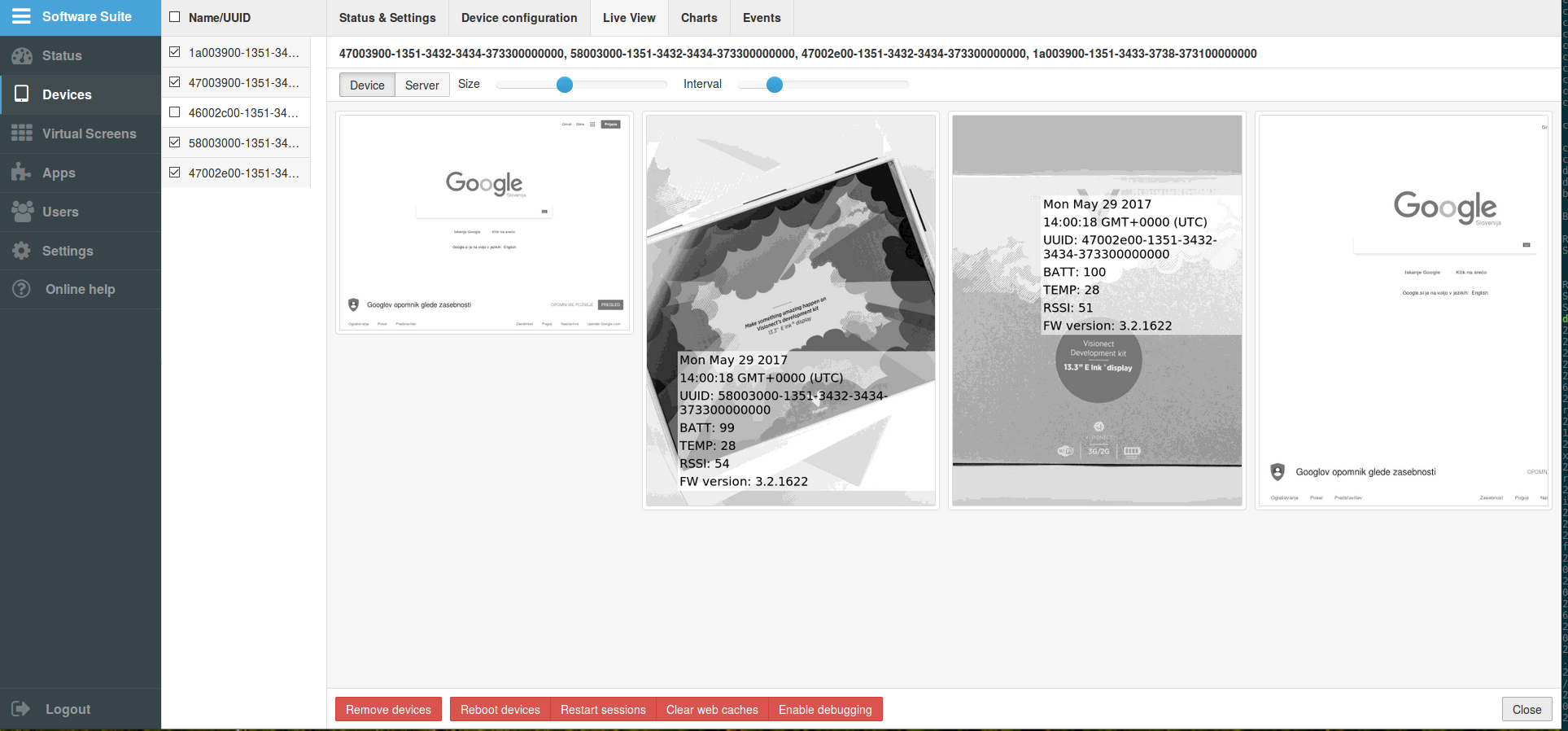
Task: Click the Virtual Screens grid icon
Action: [x=22, y=134]
